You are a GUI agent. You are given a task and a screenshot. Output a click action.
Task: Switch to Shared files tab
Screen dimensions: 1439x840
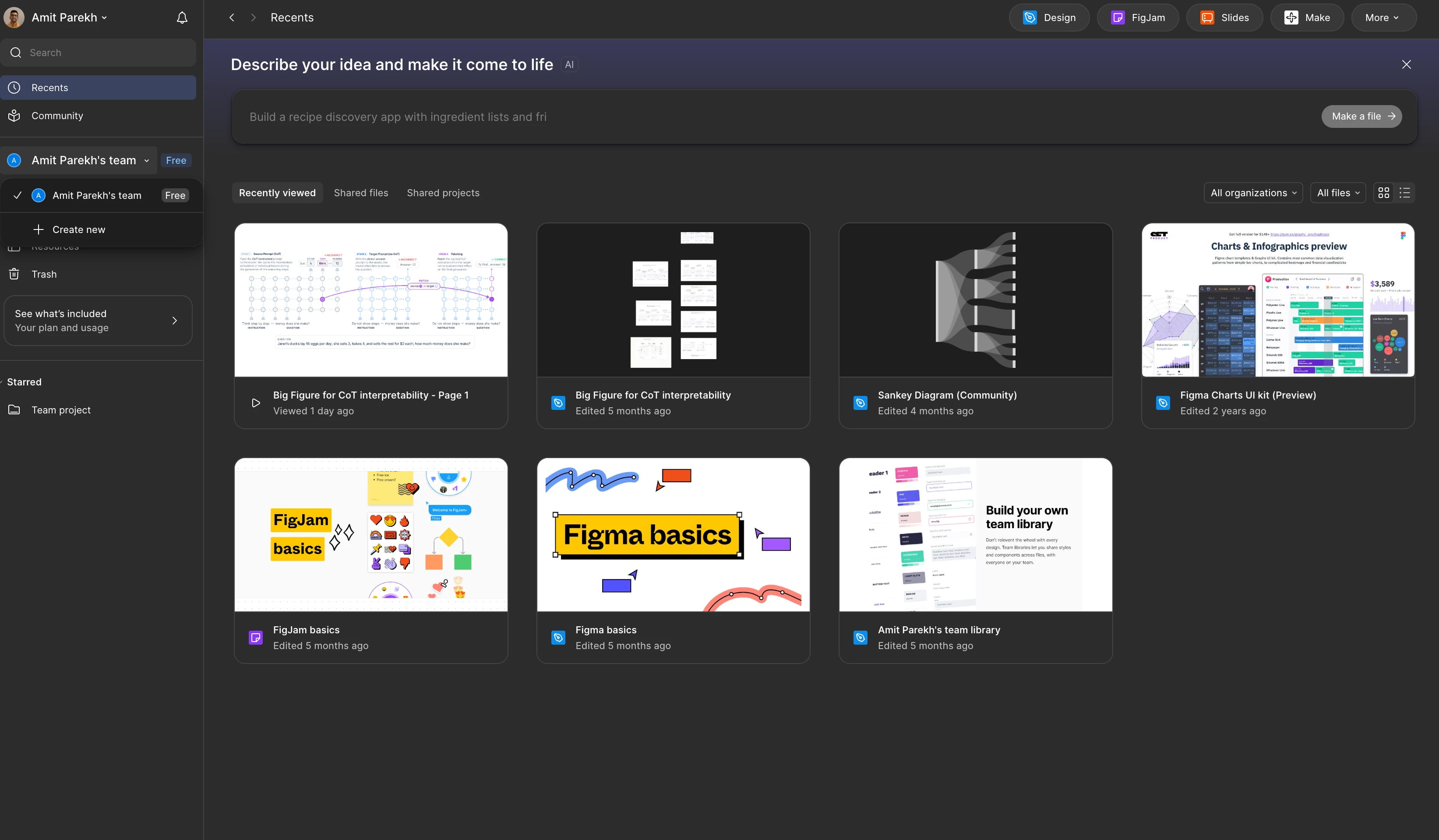pos(361,193)
